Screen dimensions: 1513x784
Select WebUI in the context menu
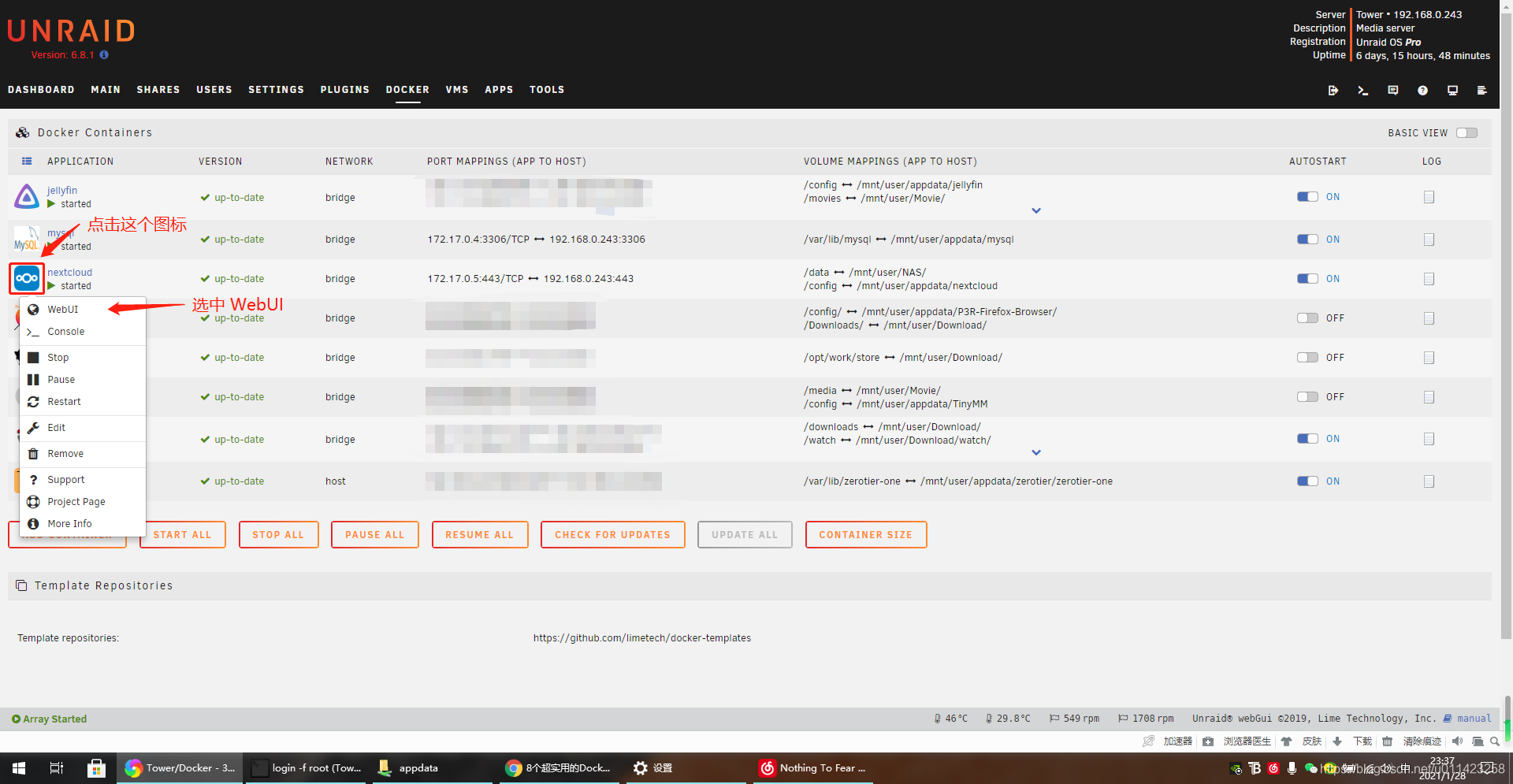point(83,310)
